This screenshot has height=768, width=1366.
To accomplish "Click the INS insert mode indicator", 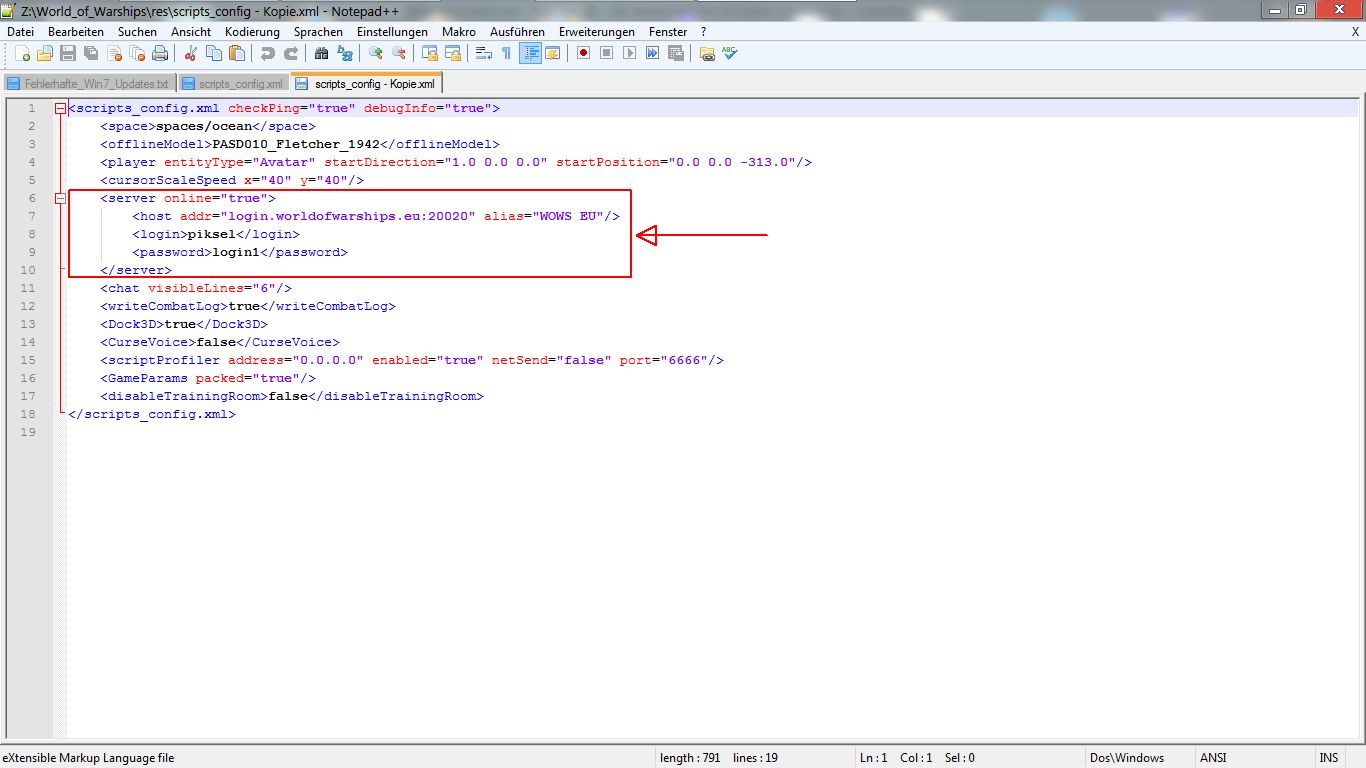I will 1328,758.
